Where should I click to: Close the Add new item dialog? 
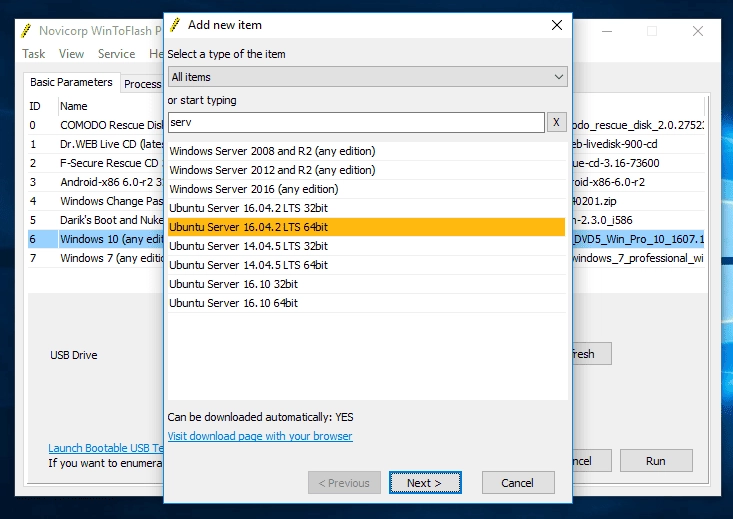click(x=557, y=25)
